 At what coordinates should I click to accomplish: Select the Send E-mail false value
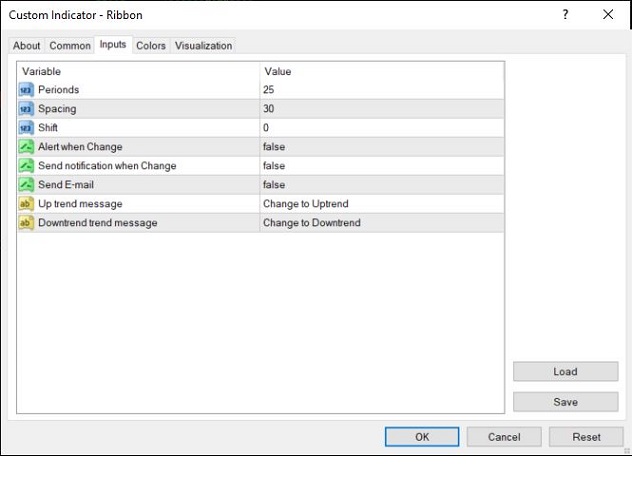coord(382,185)
